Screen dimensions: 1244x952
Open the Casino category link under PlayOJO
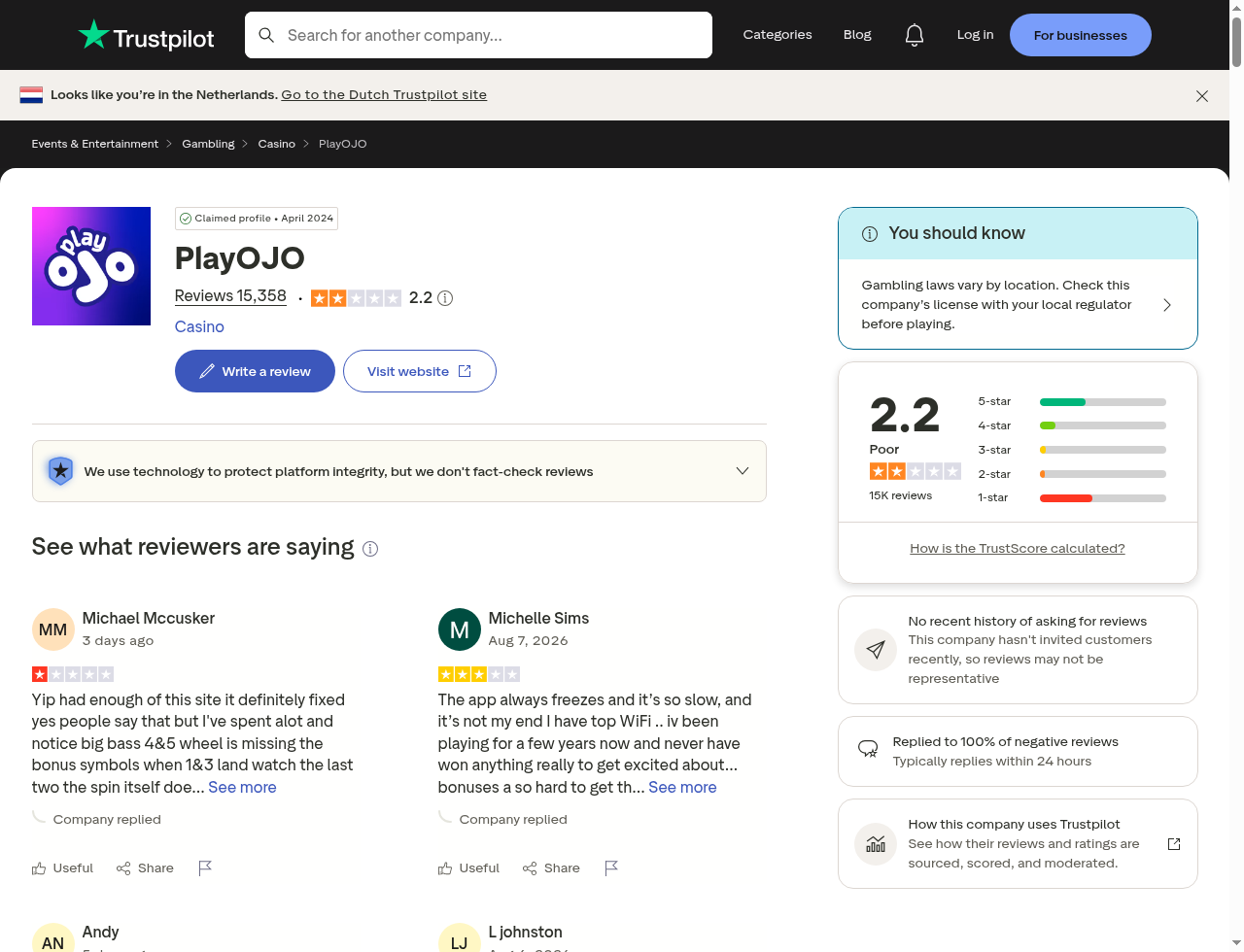(199, 327)
